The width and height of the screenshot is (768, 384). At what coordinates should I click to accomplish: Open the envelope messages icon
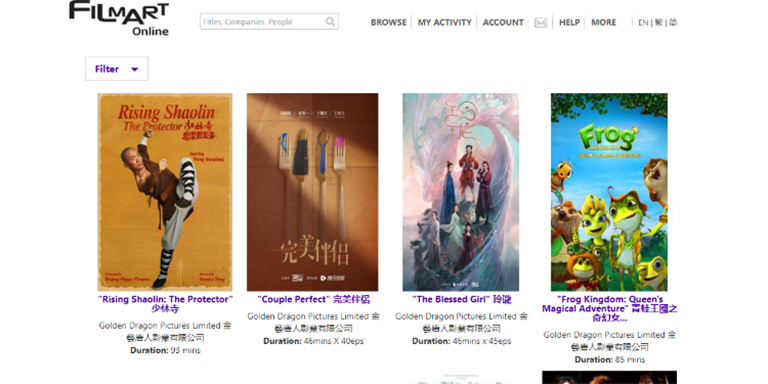point(541,23)
